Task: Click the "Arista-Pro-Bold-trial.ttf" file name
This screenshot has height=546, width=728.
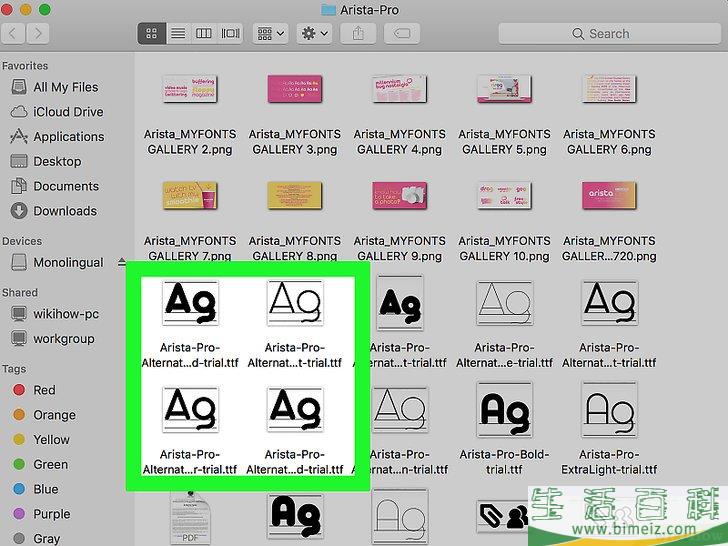Action: (504, 462)
